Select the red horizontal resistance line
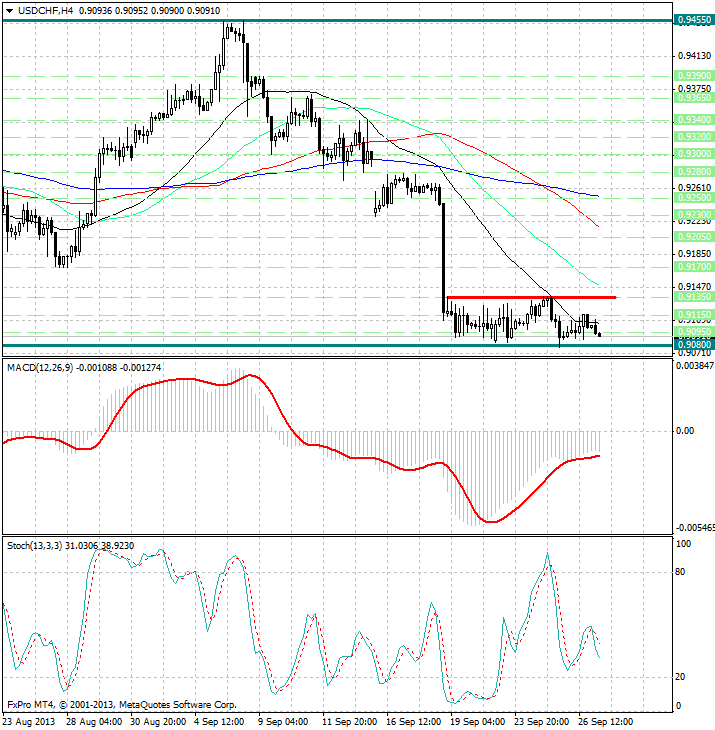This screenshot has width=715, height=730. tap(531, 297)
